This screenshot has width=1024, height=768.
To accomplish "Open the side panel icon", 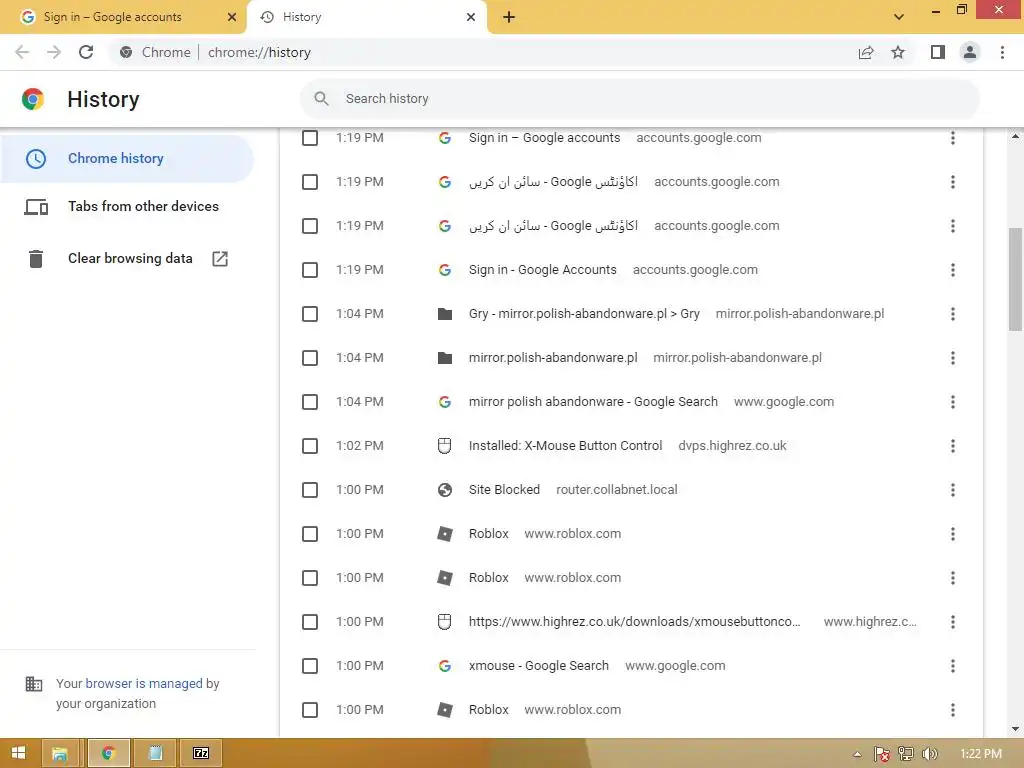I will tap(938, 52).
